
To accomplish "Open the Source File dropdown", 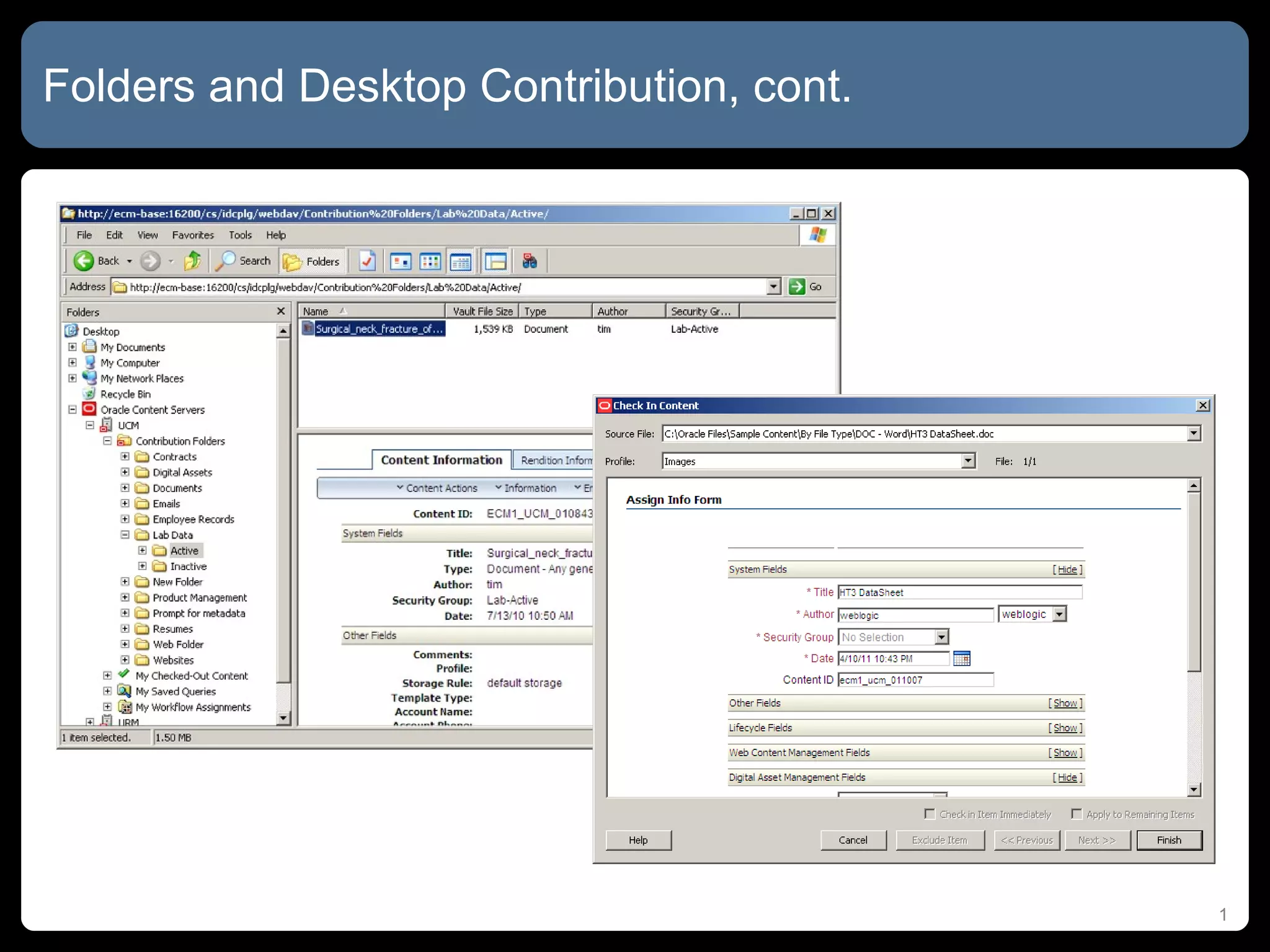I will pyautogui.click(x=1194, y=433).
